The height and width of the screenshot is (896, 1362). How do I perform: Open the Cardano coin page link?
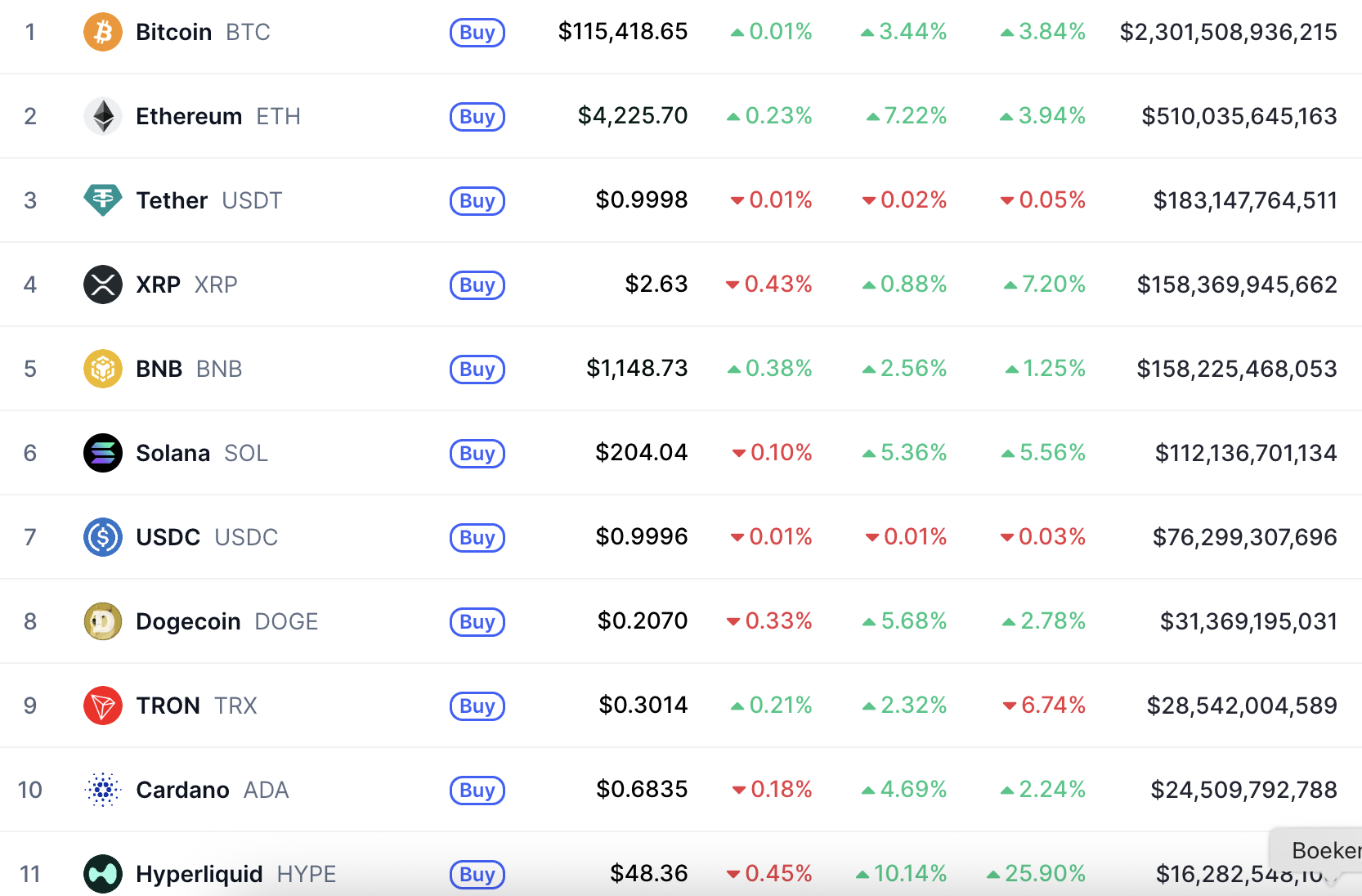coord(182,790)
